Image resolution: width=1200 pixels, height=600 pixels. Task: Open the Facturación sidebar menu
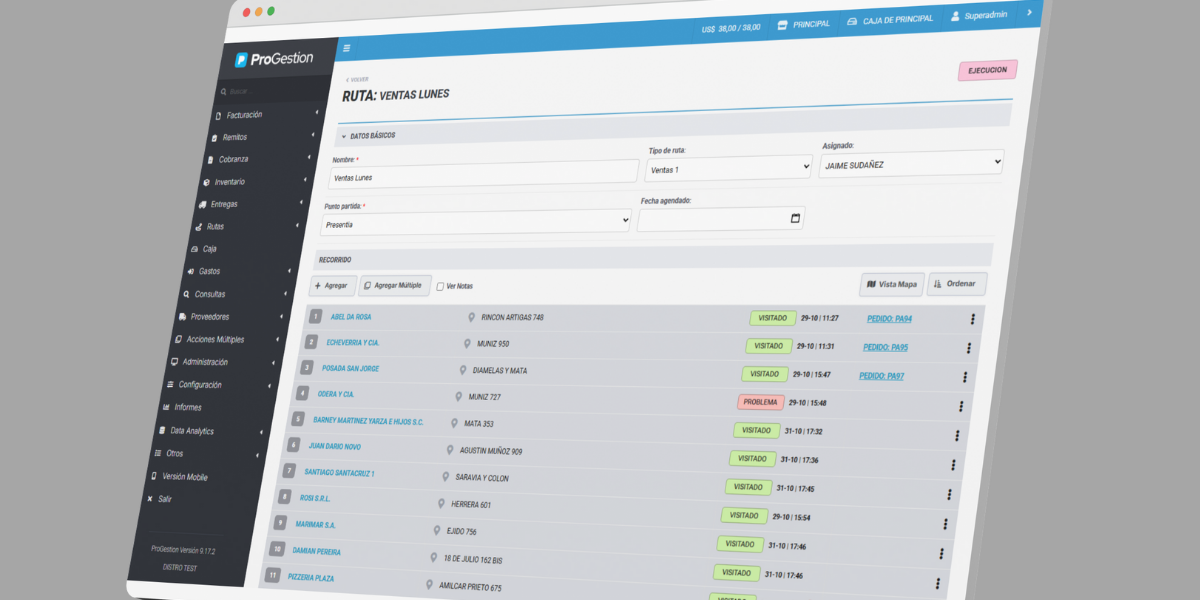(x=244, y=115)
